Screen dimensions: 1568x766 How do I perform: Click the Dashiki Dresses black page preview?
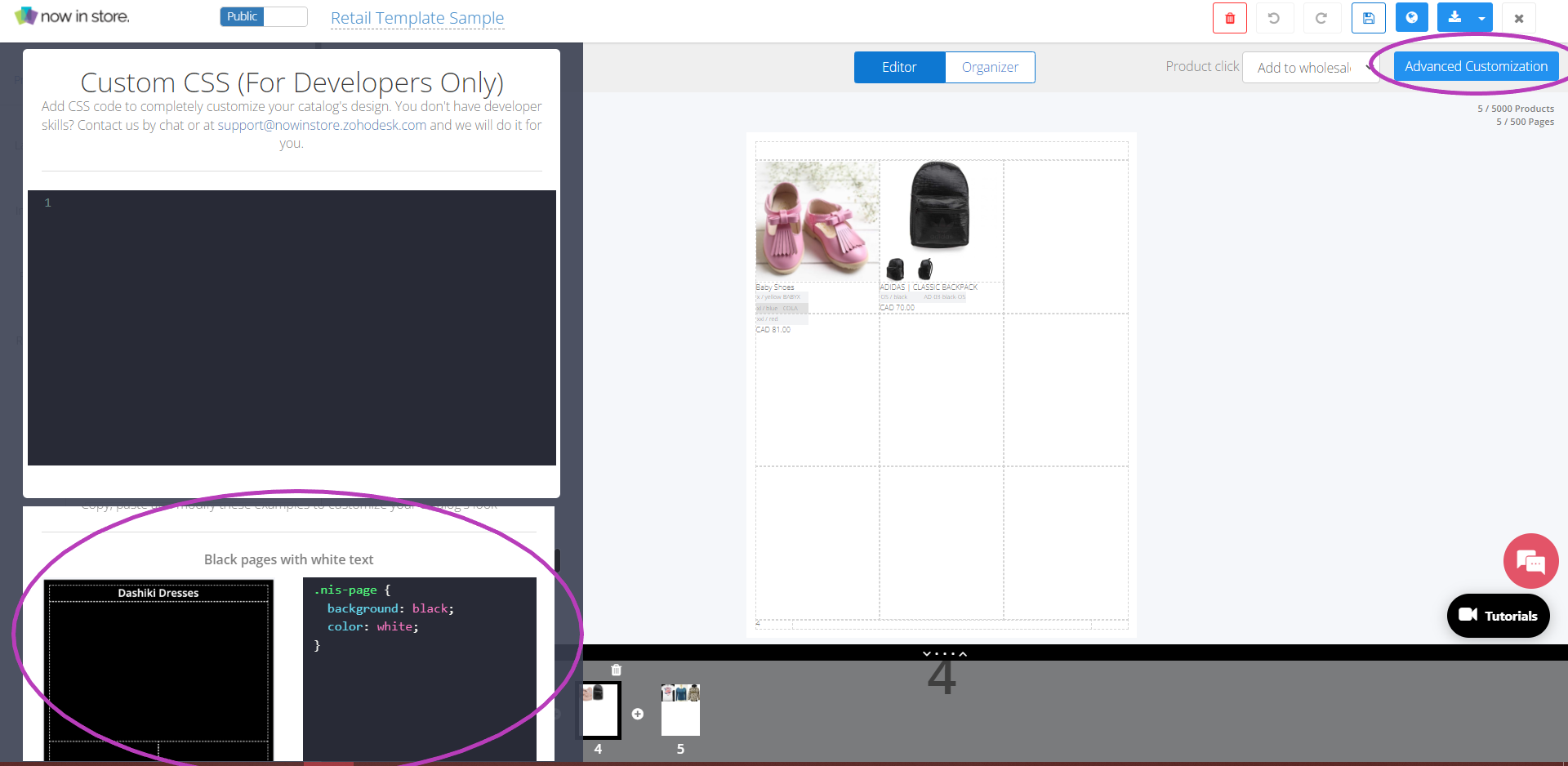click(158, 670)
